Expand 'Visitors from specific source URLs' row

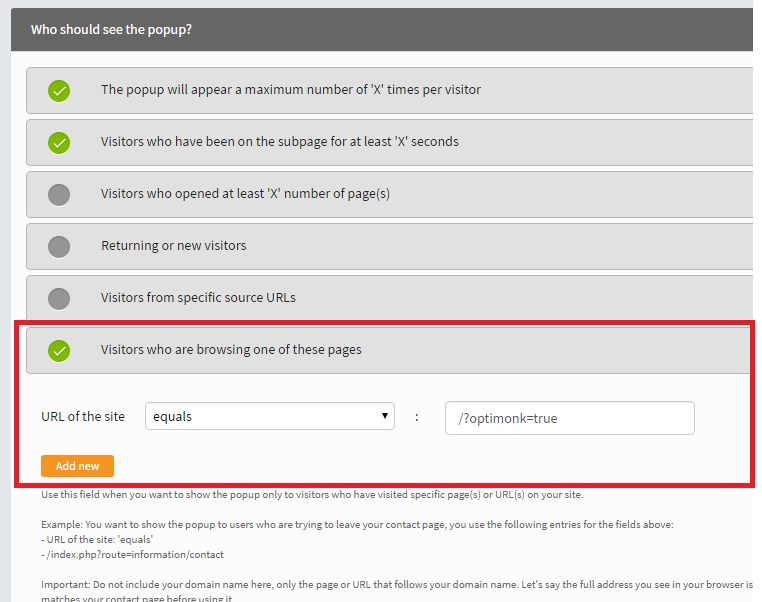pyautogui.click(x=389, y=297)
